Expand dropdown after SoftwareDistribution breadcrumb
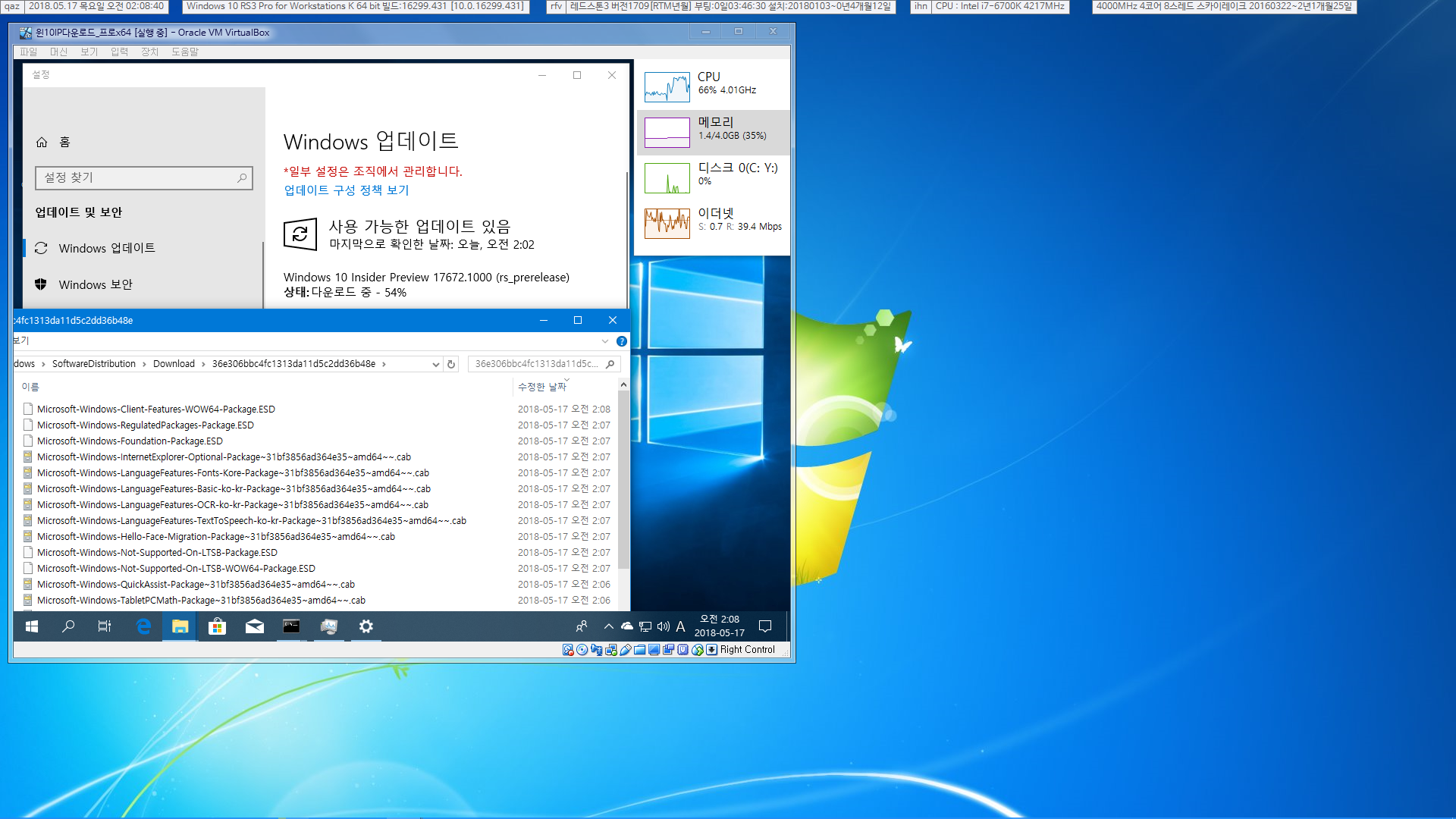The height and width of the screenshot is (819, 1456). [144, 364]
